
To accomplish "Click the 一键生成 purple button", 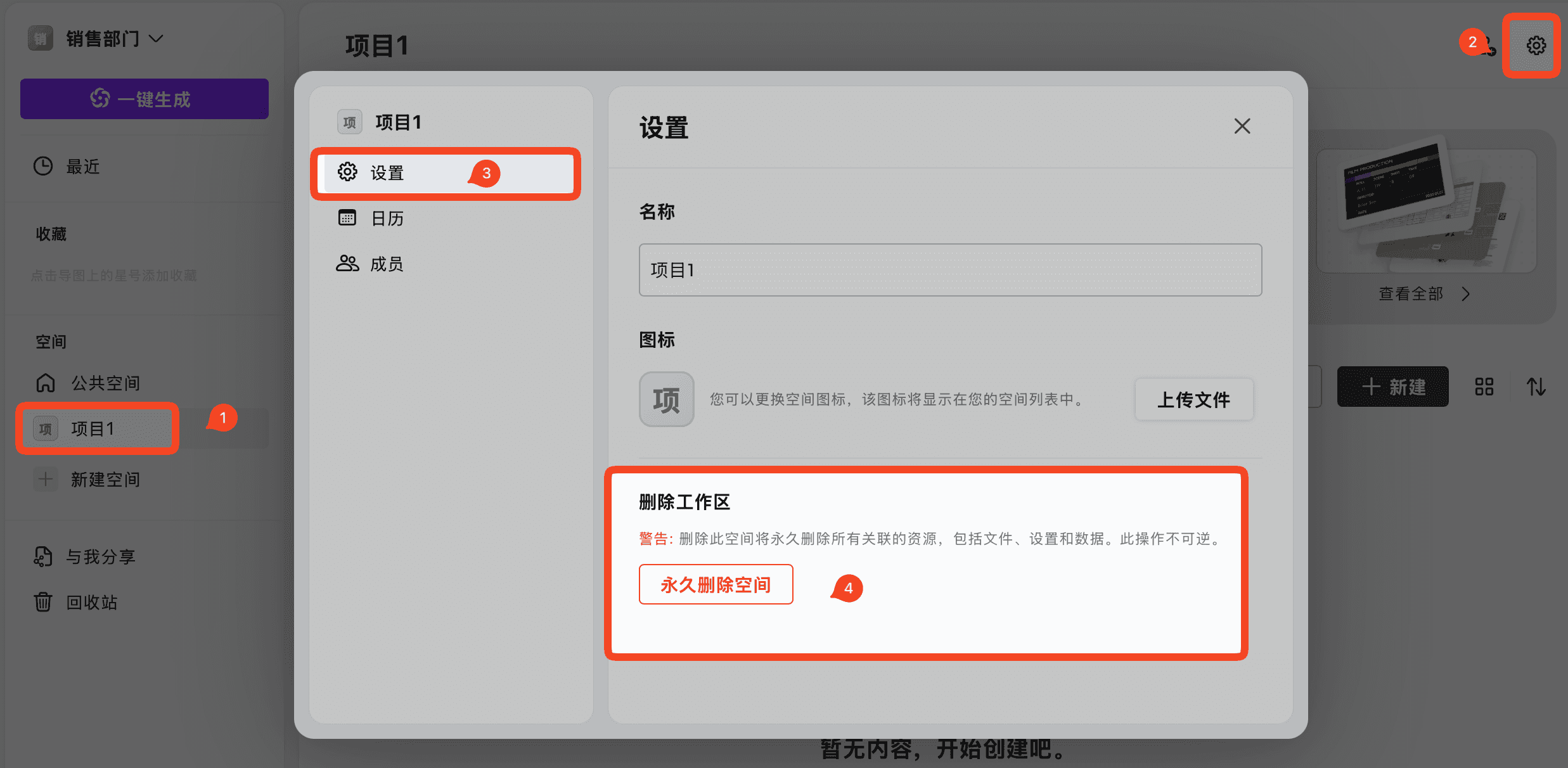I will [x=145, y=99].
